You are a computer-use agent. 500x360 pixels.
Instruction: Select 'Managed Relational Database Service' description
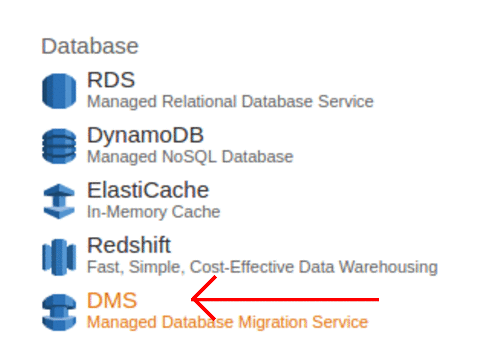tap(230, 102)
